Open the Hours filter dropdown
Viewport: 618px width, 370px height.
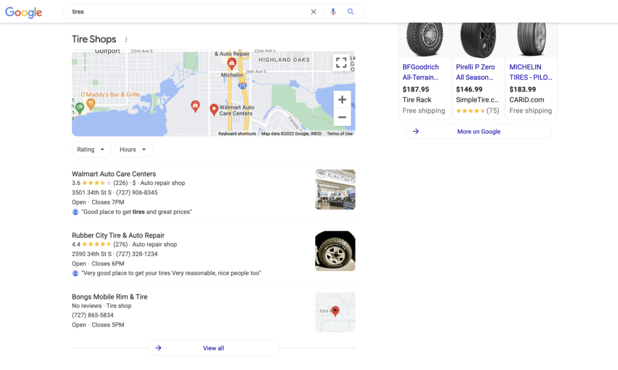(x=134, y=149)
